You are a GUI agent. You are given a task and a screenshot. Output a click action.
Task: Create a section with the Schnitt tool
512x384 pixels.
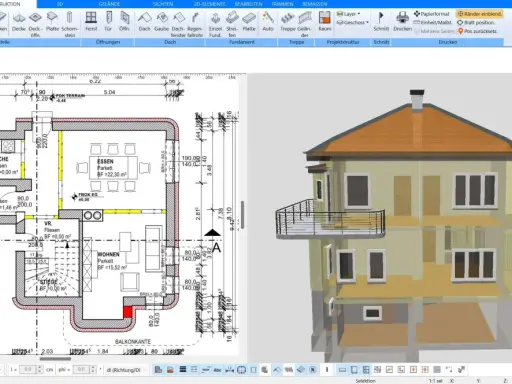(381, 22)
